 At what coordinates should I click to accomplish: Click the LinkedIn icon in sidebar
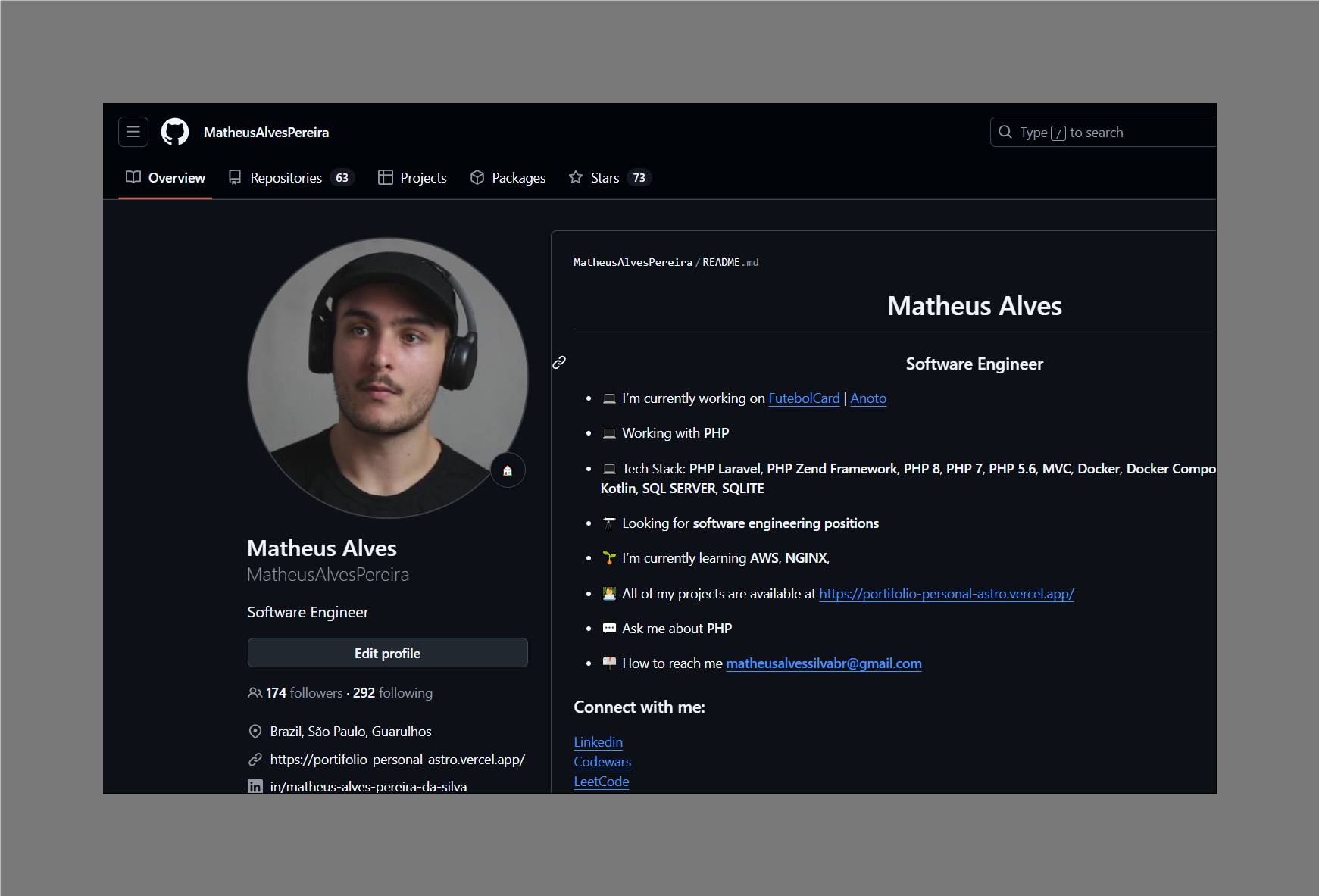tap(255, 787)
